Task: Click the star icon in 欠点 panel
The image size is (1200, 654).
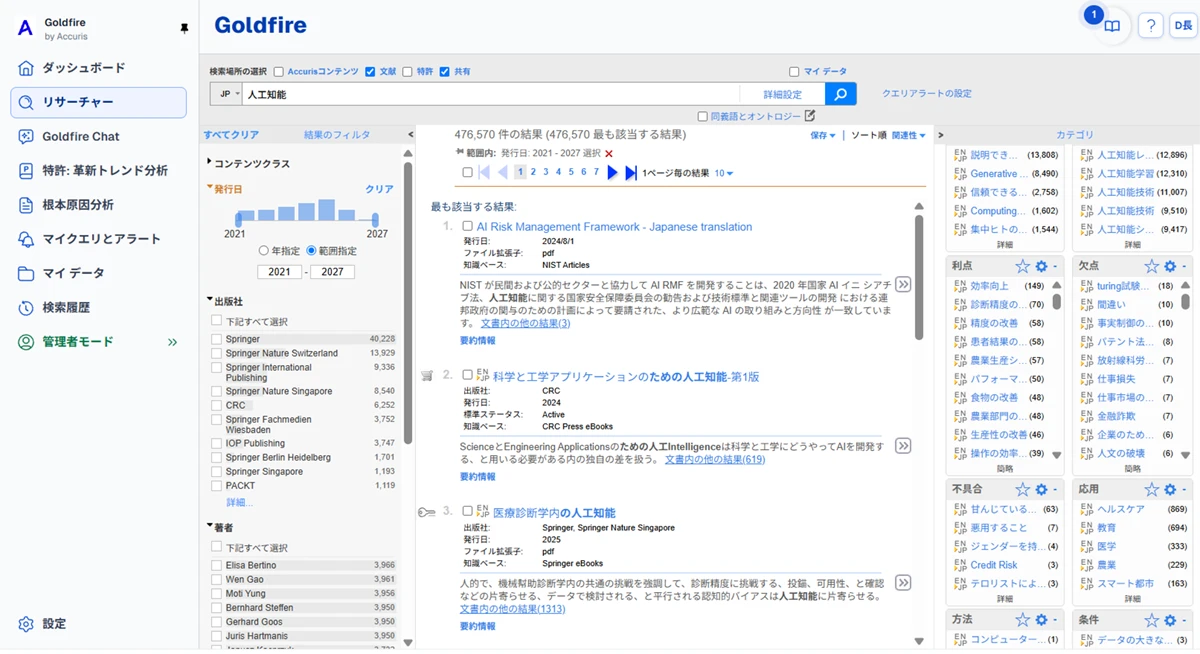Action: point(1151,266)
